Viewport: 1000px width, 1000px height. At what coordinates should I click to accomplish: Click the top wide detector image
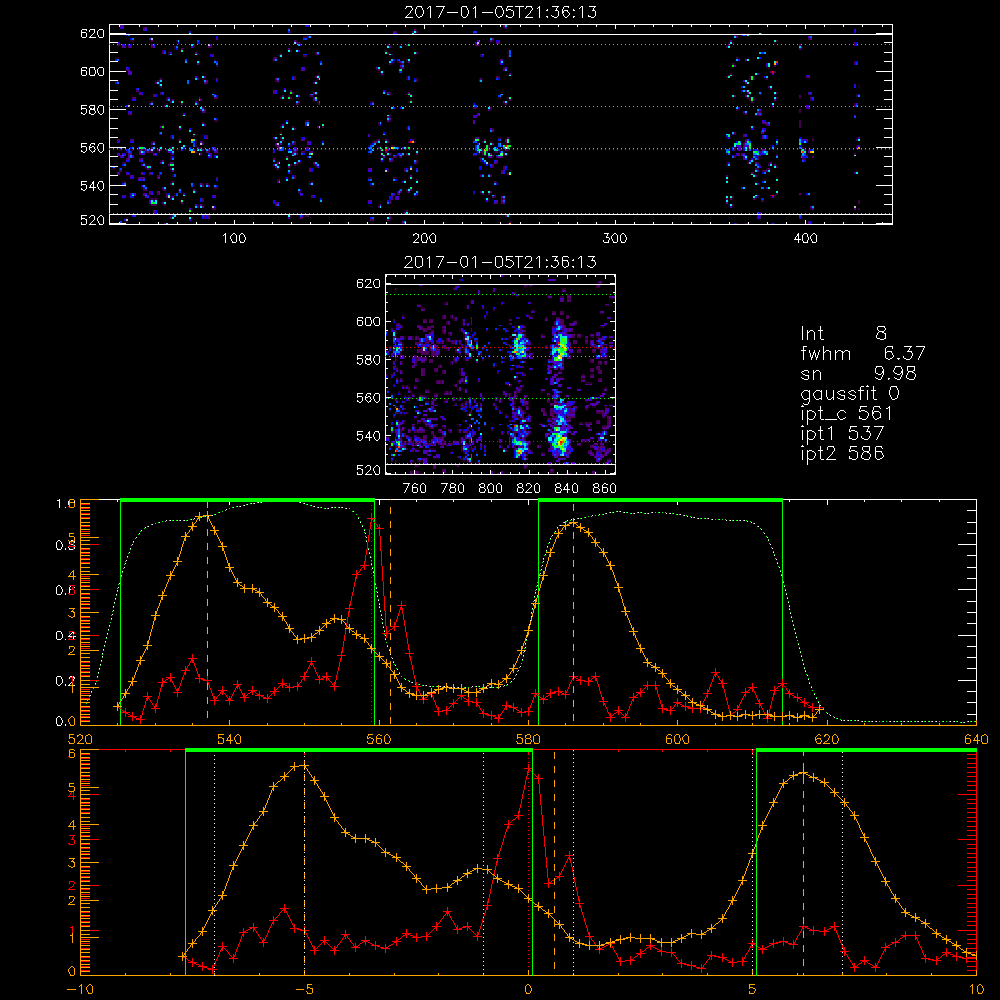pyautogui.click(x=501, y=124)
